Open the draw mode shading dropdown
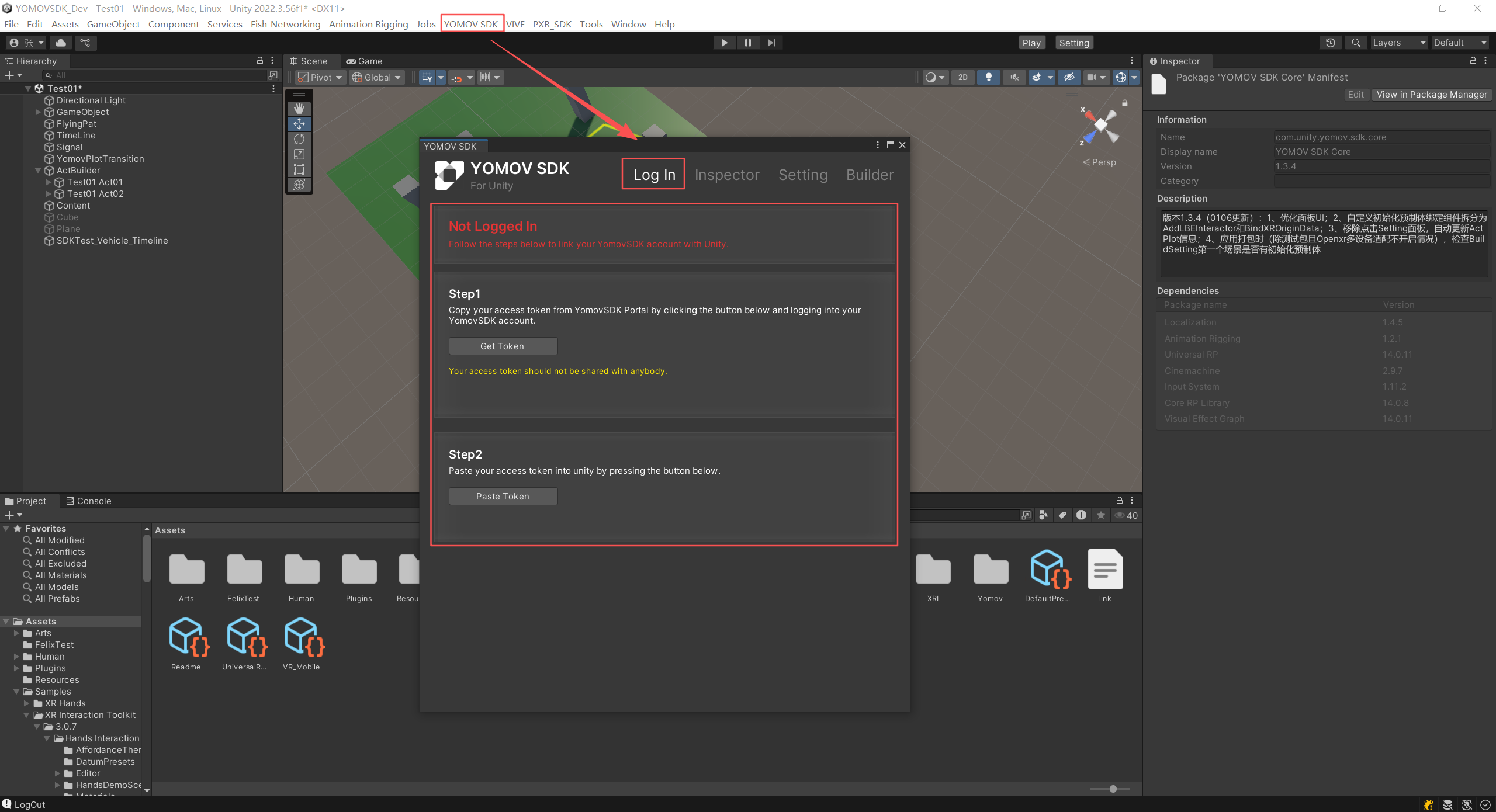This screenshot has width=1496, height=812. click(x=935, y=77)
